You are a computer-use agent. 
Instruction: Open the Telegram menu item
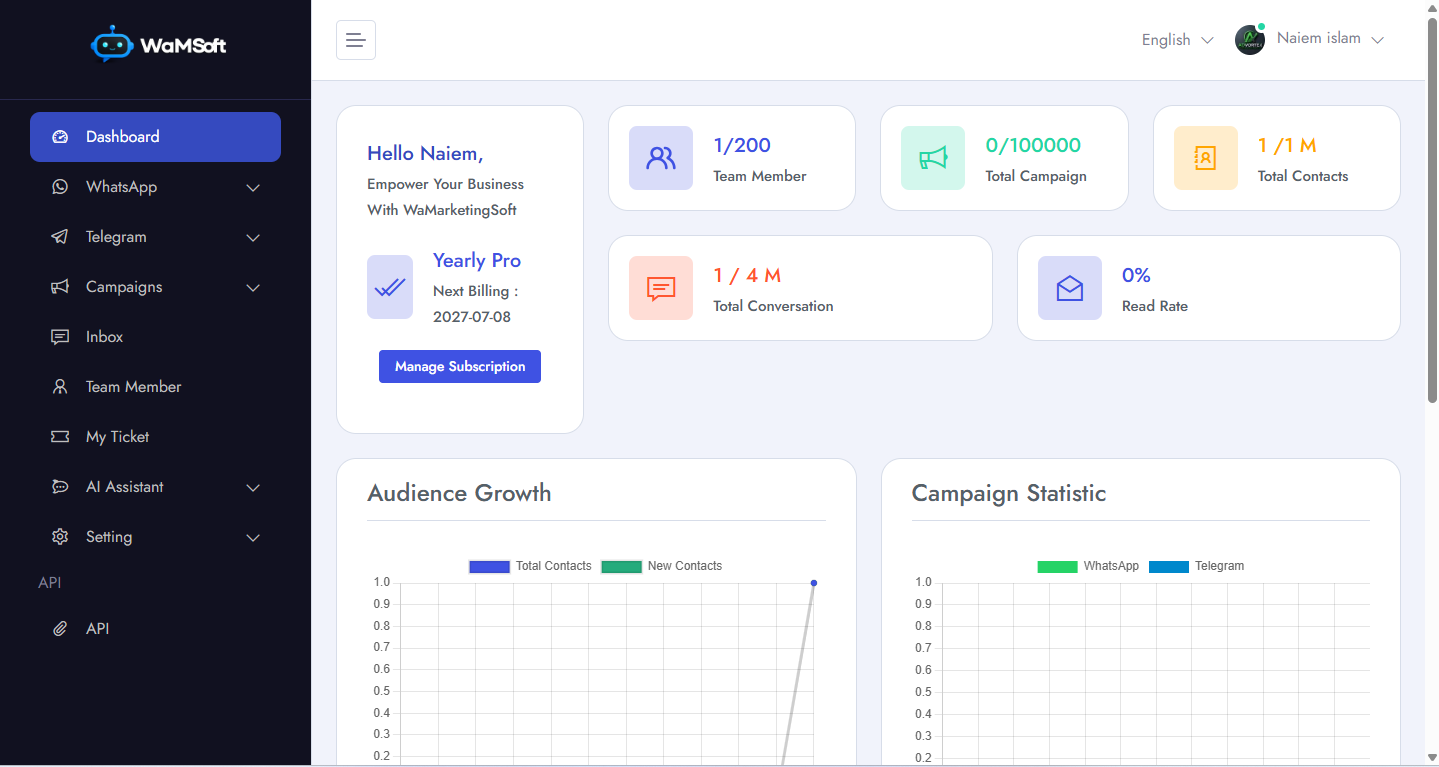(x=155, y=237)
